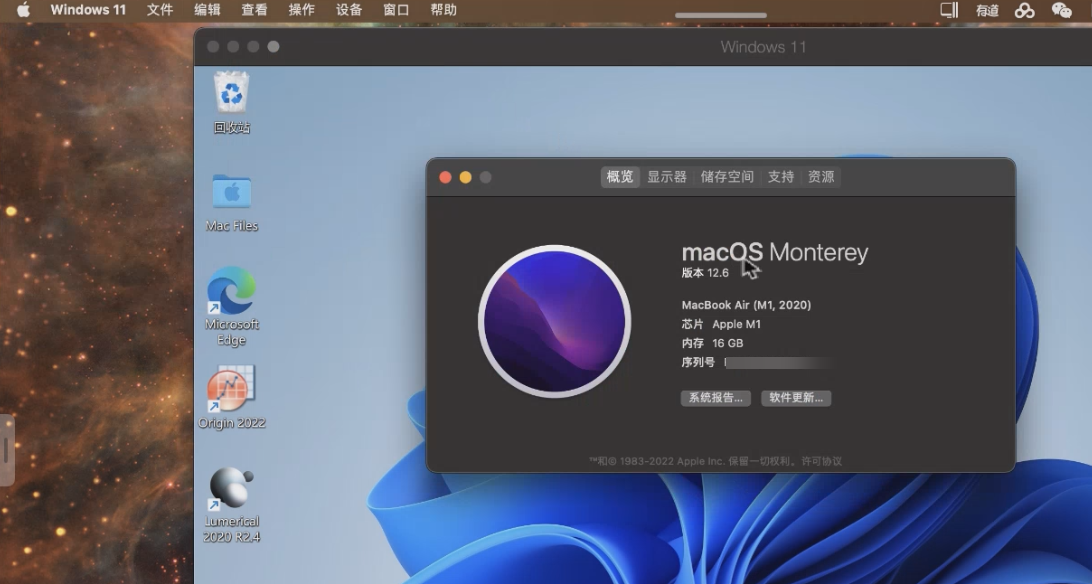
Task: Close the About This Mac window
Action: [x=446, y=177]
